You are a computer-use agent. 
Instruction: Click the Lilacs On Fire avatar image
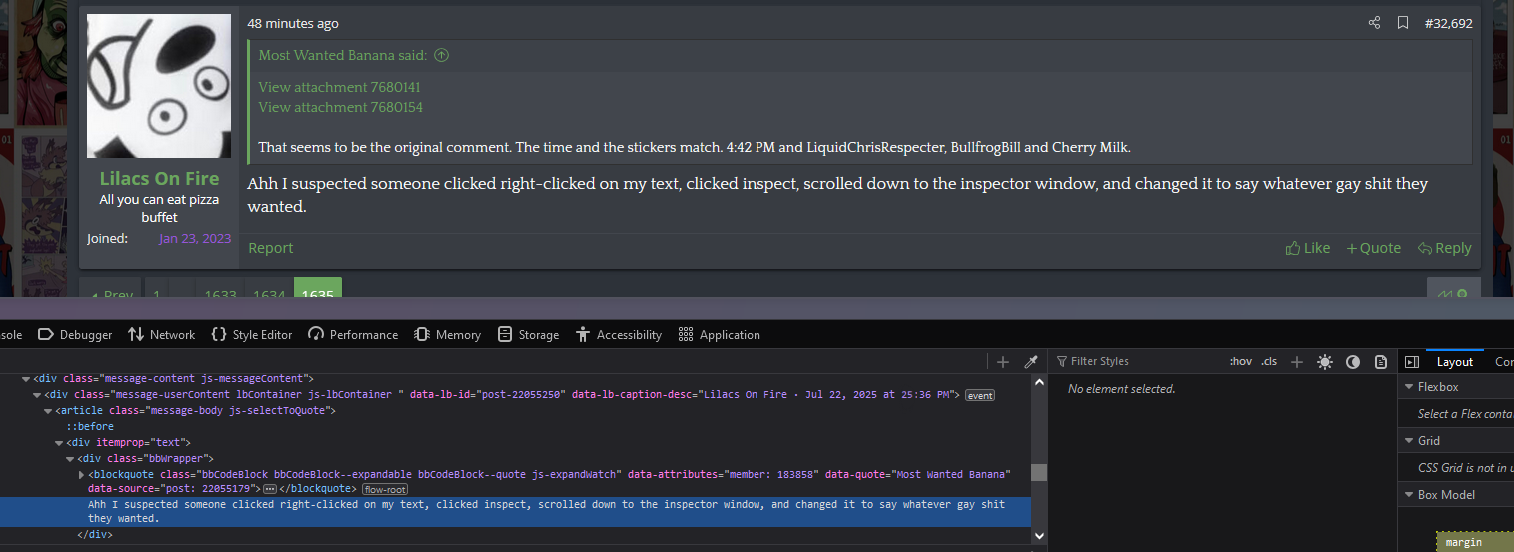point(159,86)
